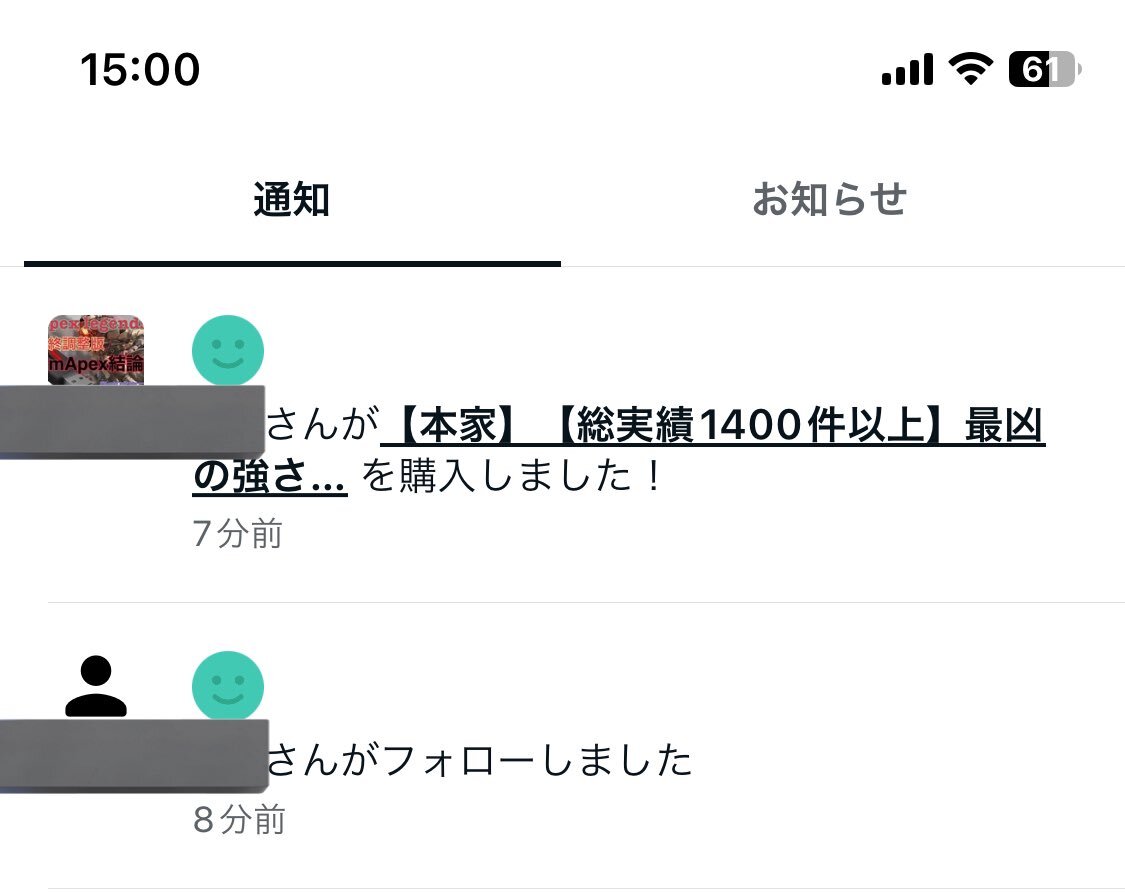
Task: Tap the を購入しました！ purchase notification text
Action: [x=511, y=475]
